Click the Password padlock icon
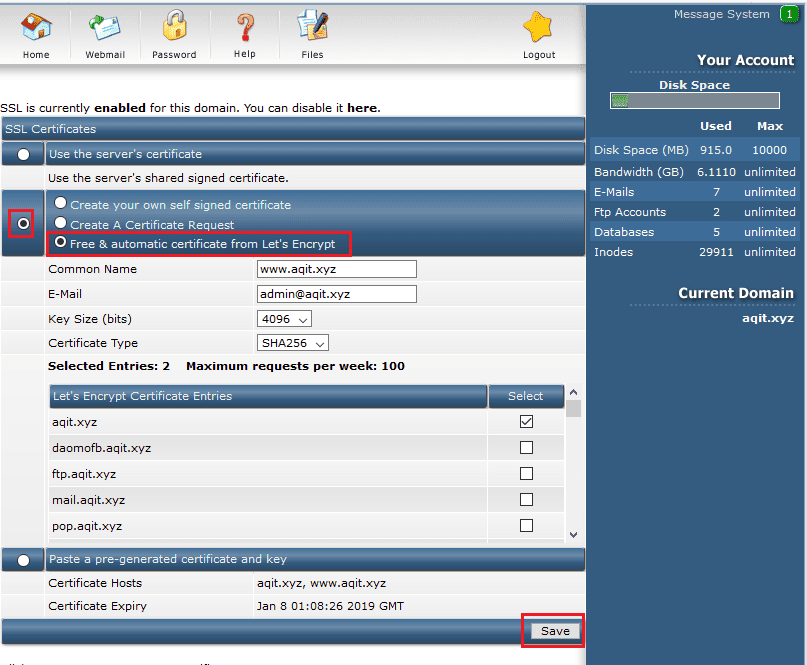 tap(174, 25)
